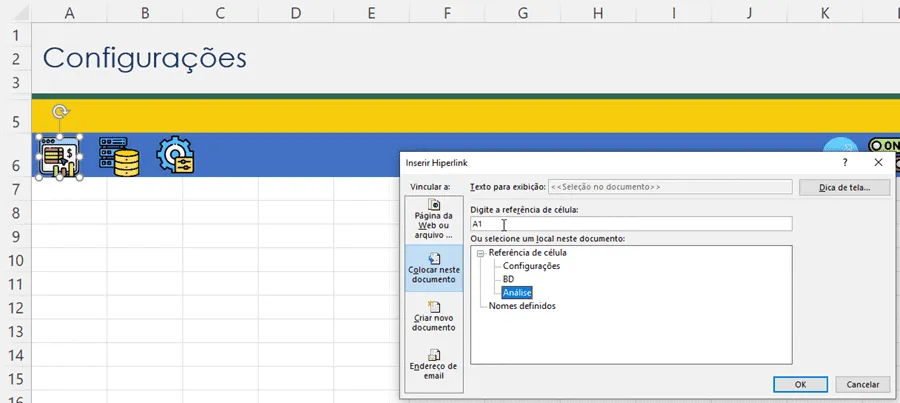Screen dimensions: 900x403
Task: Select column B header
Action: click(145, 12)
